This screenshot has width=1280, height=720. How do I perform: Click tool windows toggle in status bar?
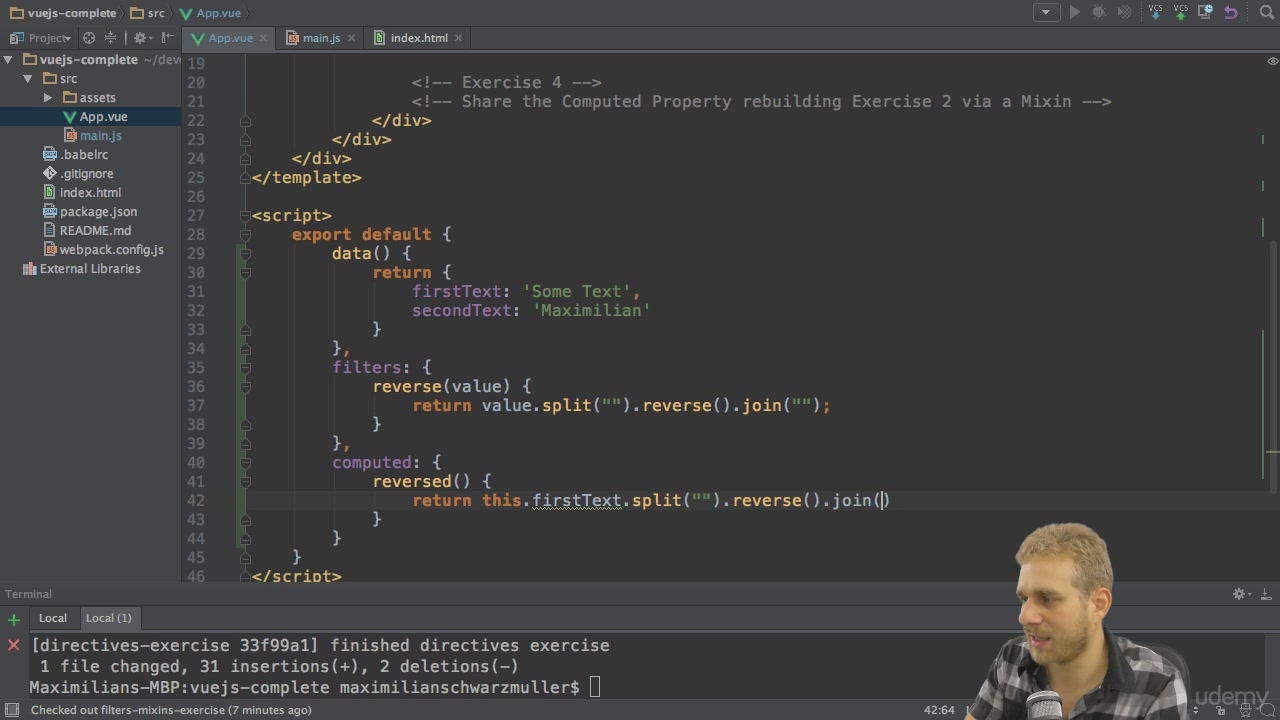pos(11,710)
